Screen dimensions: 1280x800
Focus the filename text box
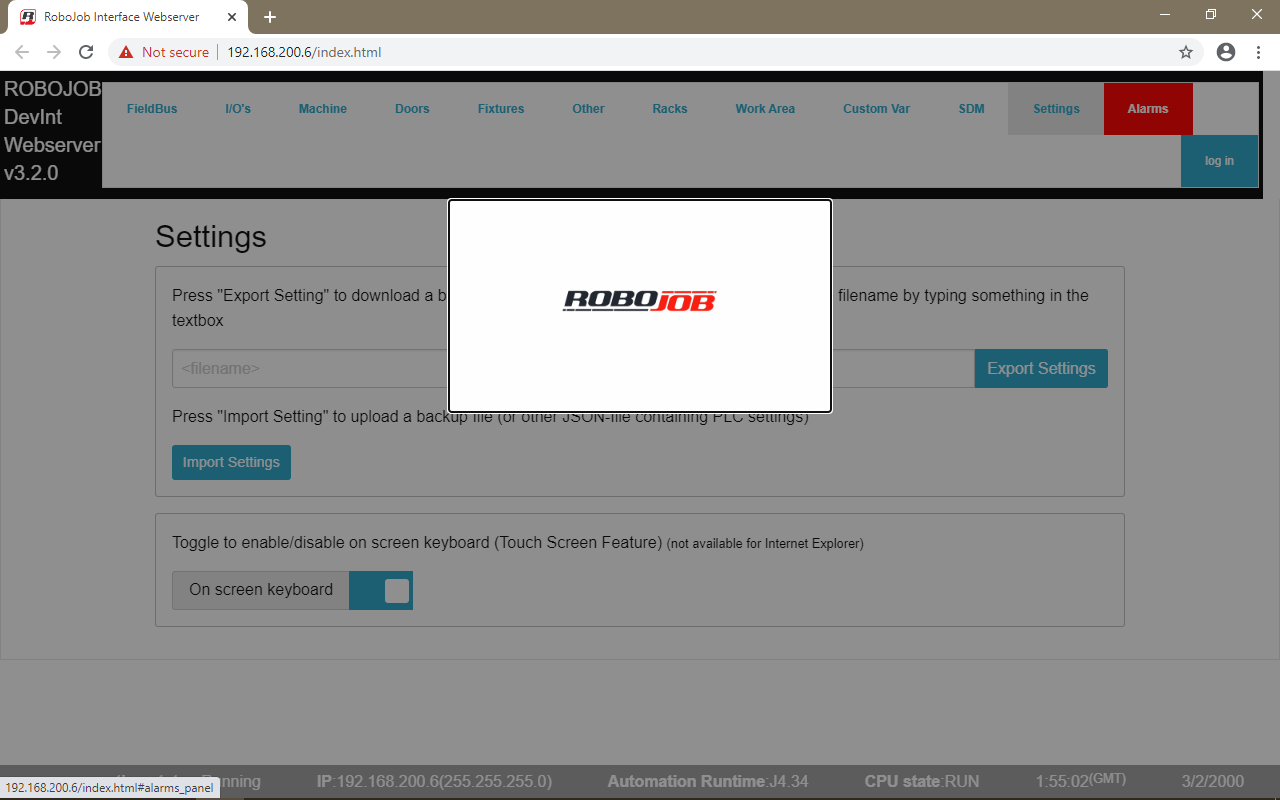pos(573,368)
